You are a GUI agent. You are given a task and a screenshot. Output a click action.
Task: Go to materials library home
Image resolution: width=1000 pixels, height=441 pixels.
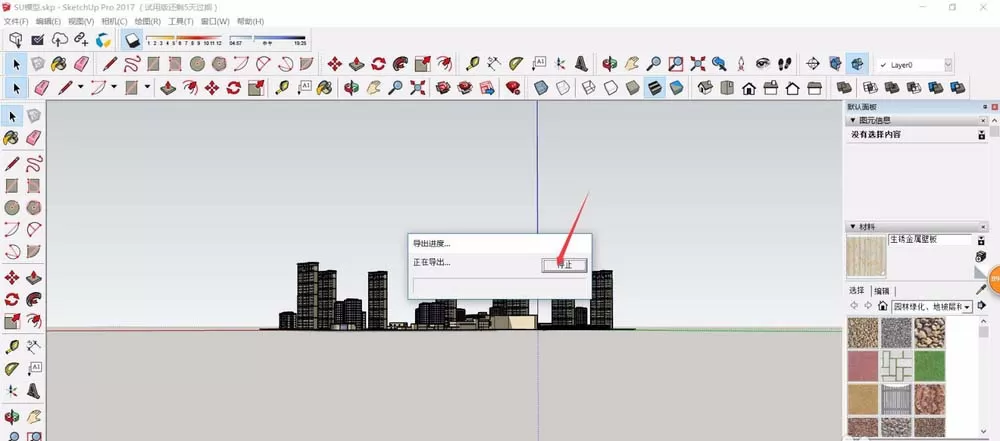click(883, 306)
